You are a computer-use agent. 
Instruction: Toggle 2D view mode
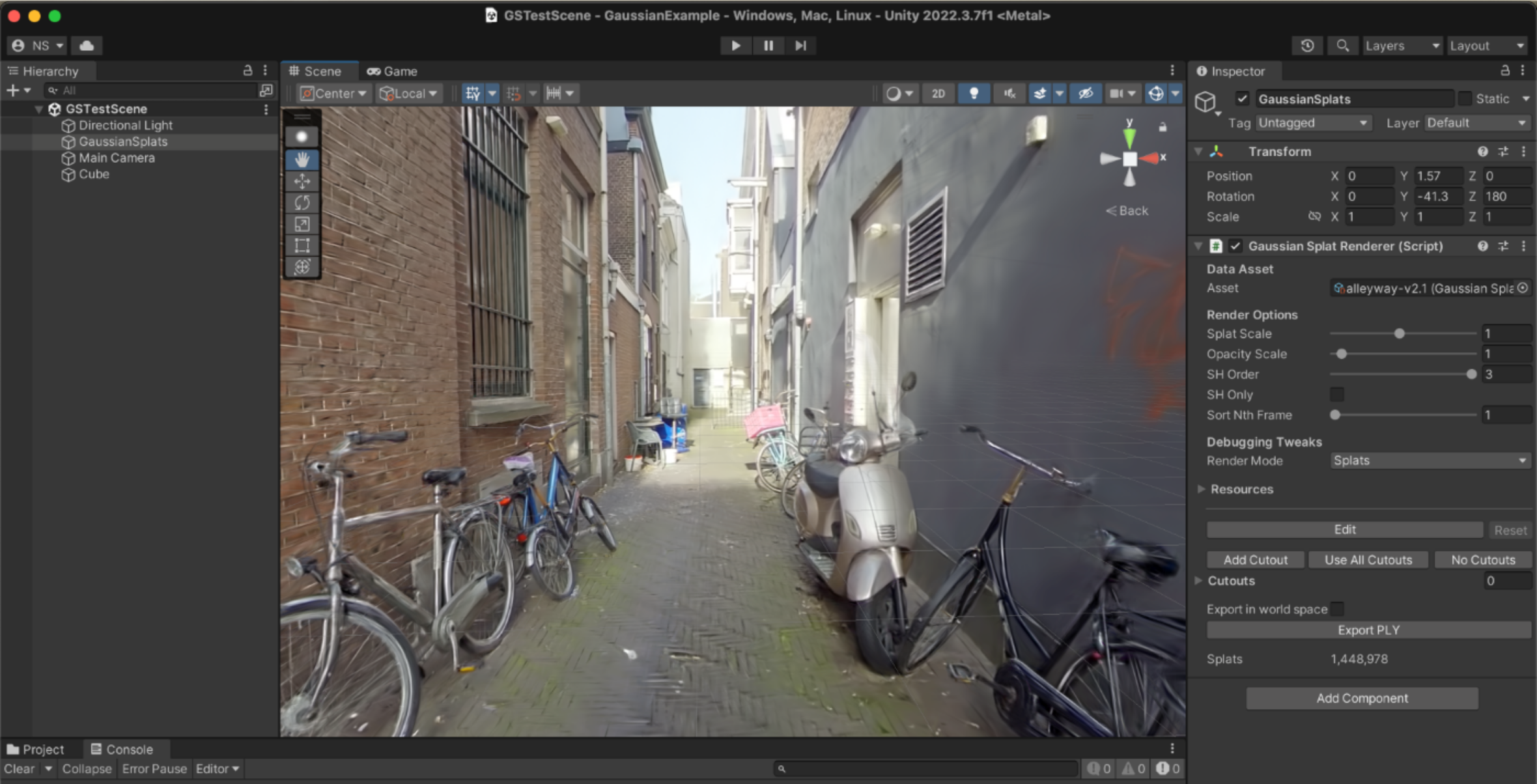pos(938,93)
